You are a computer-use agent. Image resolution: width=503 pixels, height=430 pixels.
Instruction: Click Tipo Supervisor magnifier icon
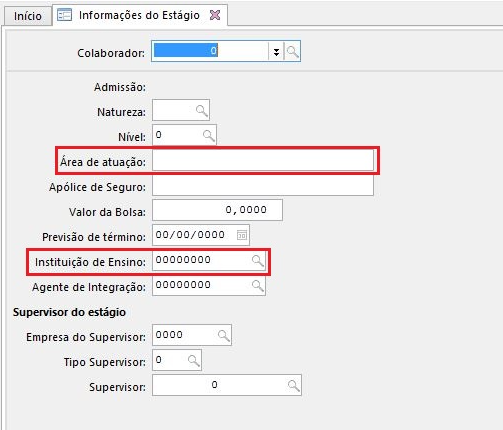point(194,360)
